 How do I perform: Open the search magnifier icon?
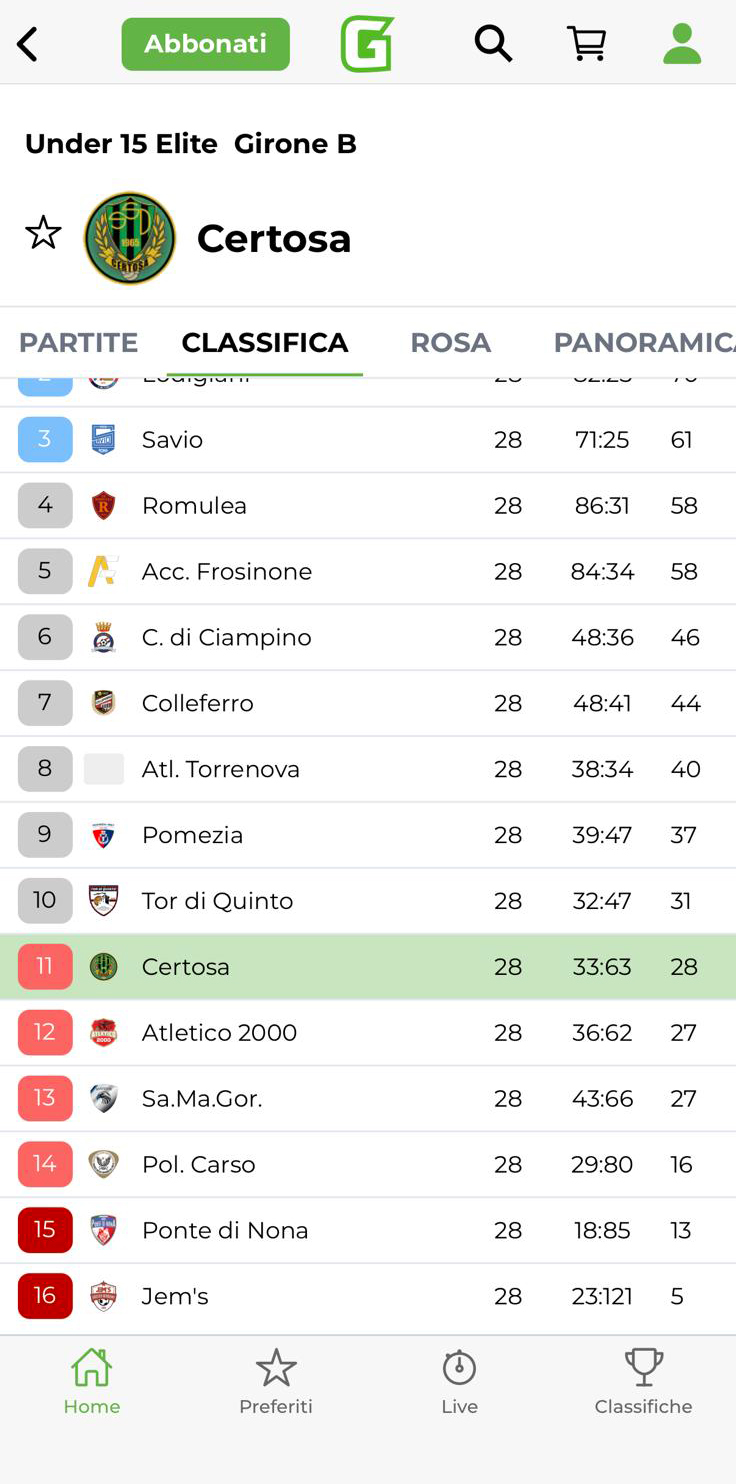click(x=492, y=44)
